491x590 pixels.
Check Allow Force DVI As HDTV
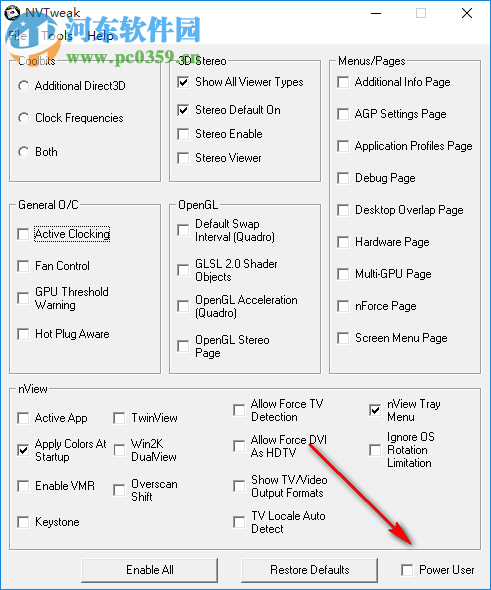click(x=239, y=446)
